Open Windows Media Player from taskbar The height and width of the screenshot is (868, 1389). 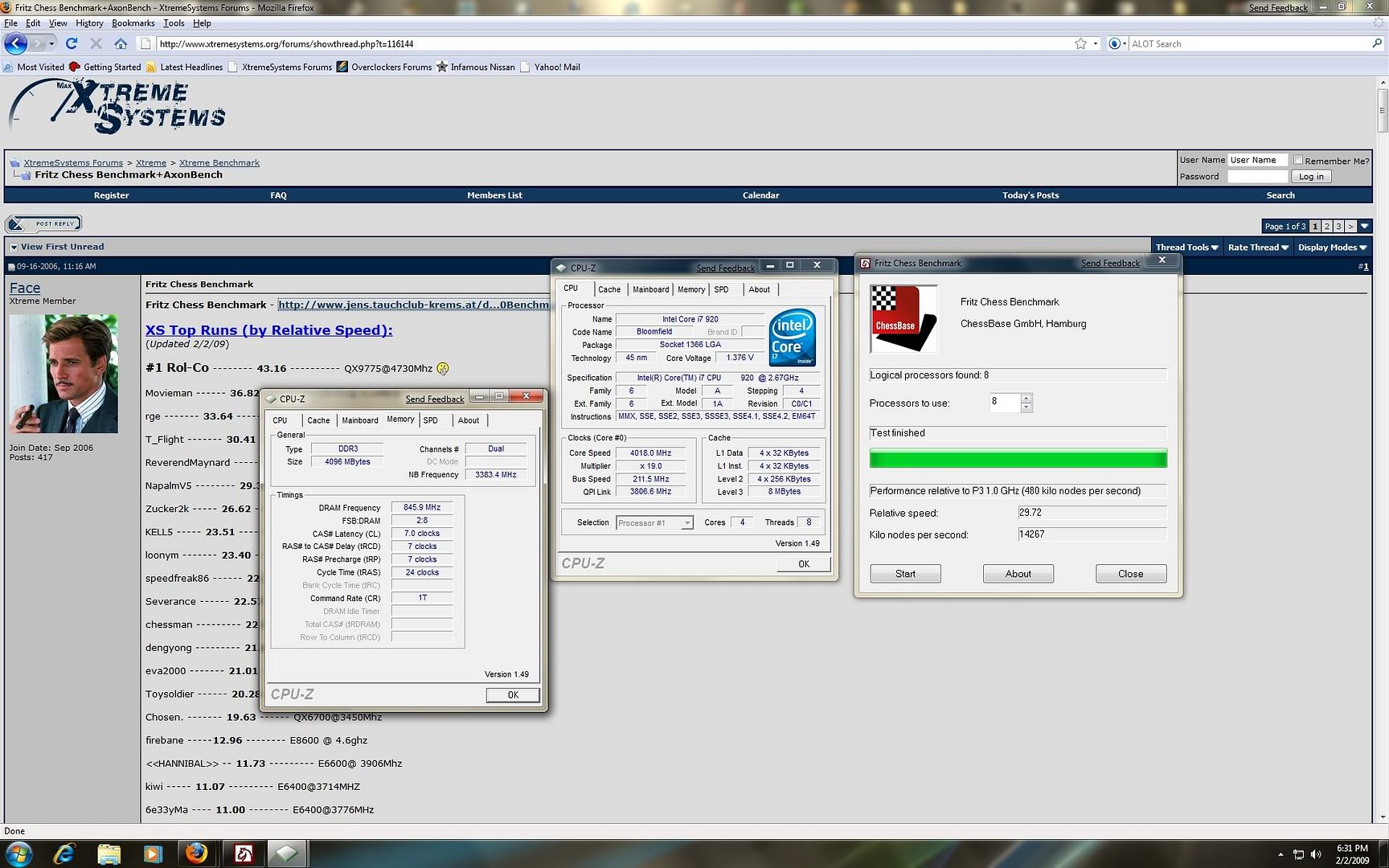coord(152,854)
